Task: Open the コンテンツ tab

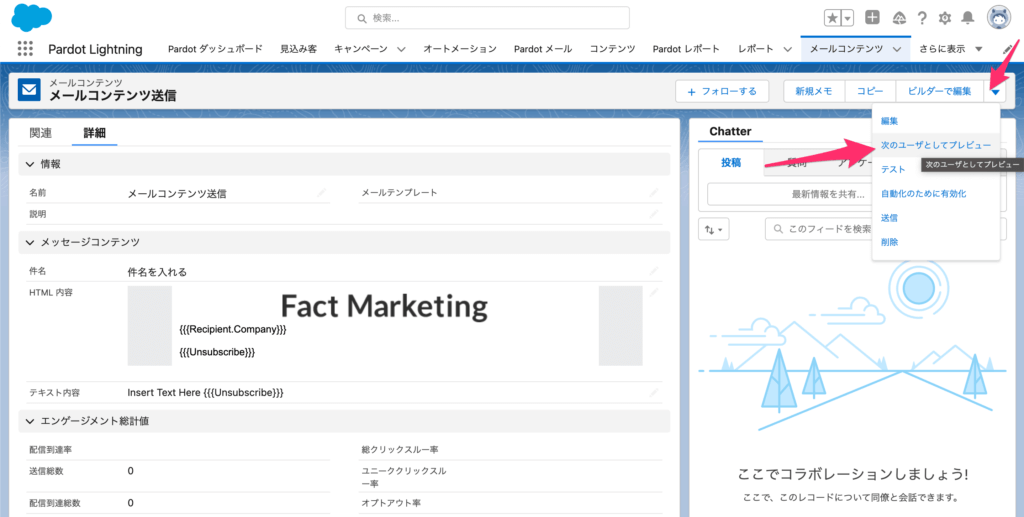Action: (x=612, y=49)
